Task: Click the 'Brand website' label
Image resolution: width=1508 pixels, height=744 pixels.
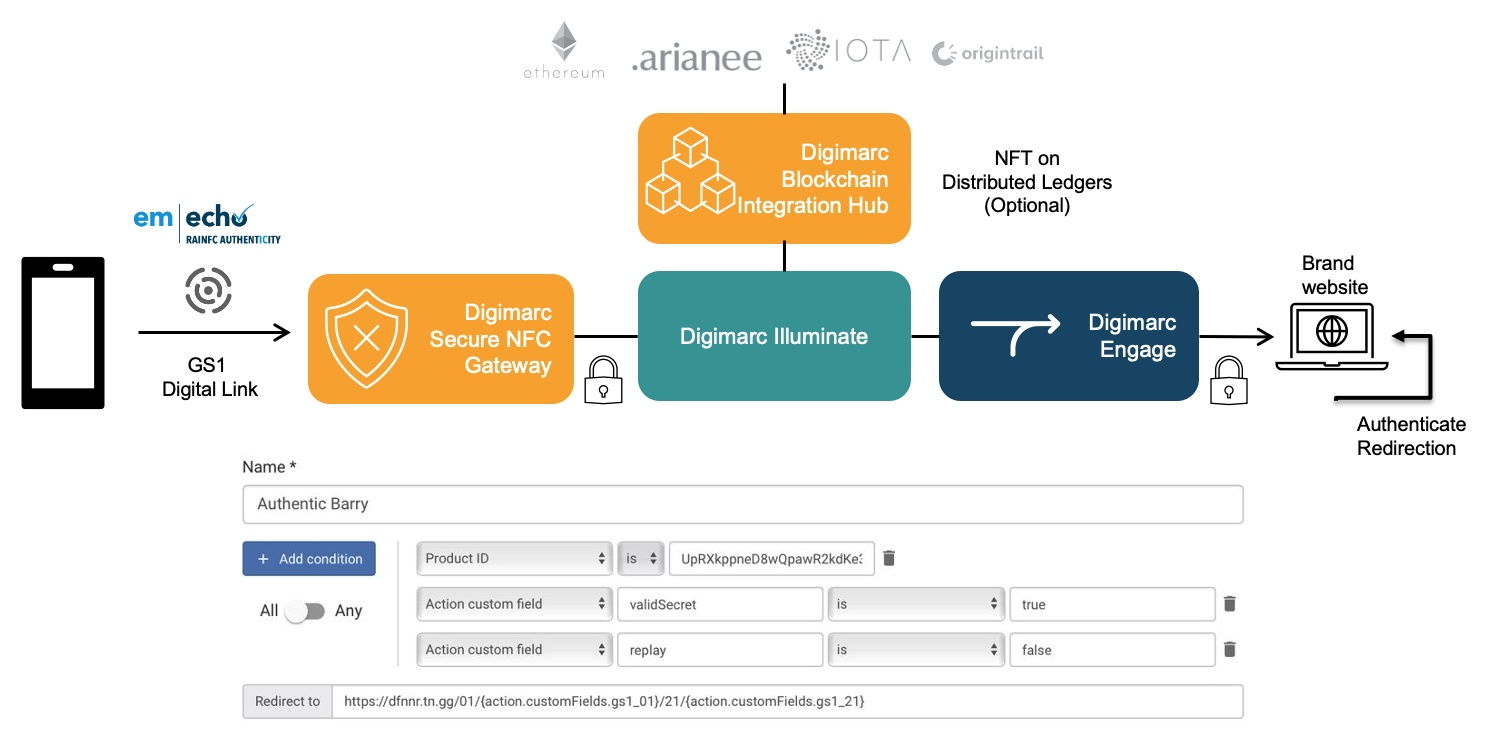Action: tap(1334, 275)
